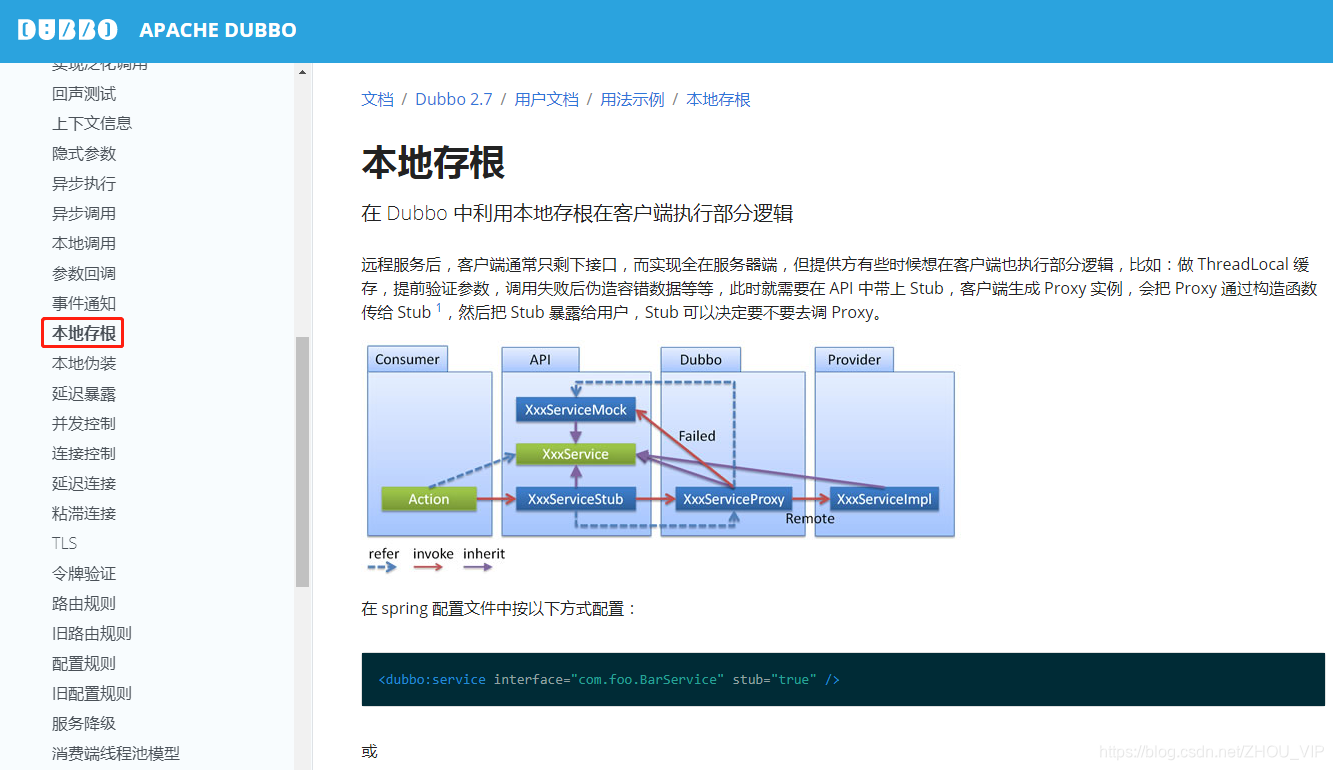
Task: Select 旧配置规则 in sidebar
Action: pyautogui.click(x=92, y=693)
